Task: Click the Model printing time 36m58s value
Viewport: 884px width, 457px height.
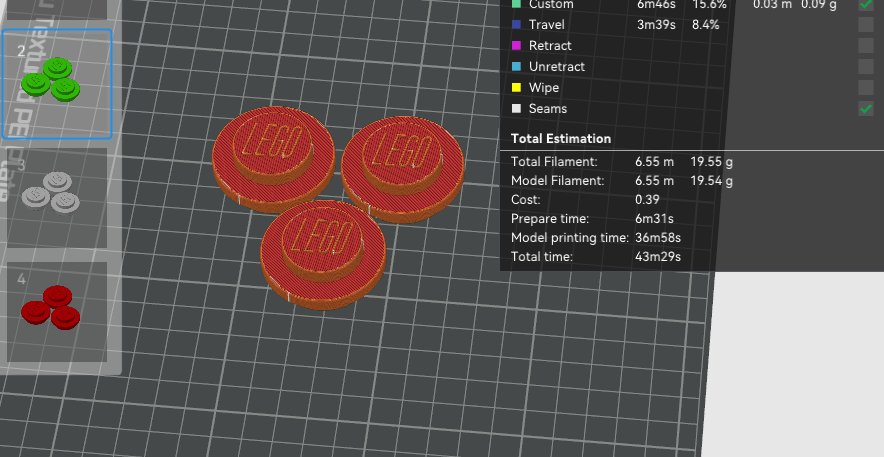Action: (657, 238)
